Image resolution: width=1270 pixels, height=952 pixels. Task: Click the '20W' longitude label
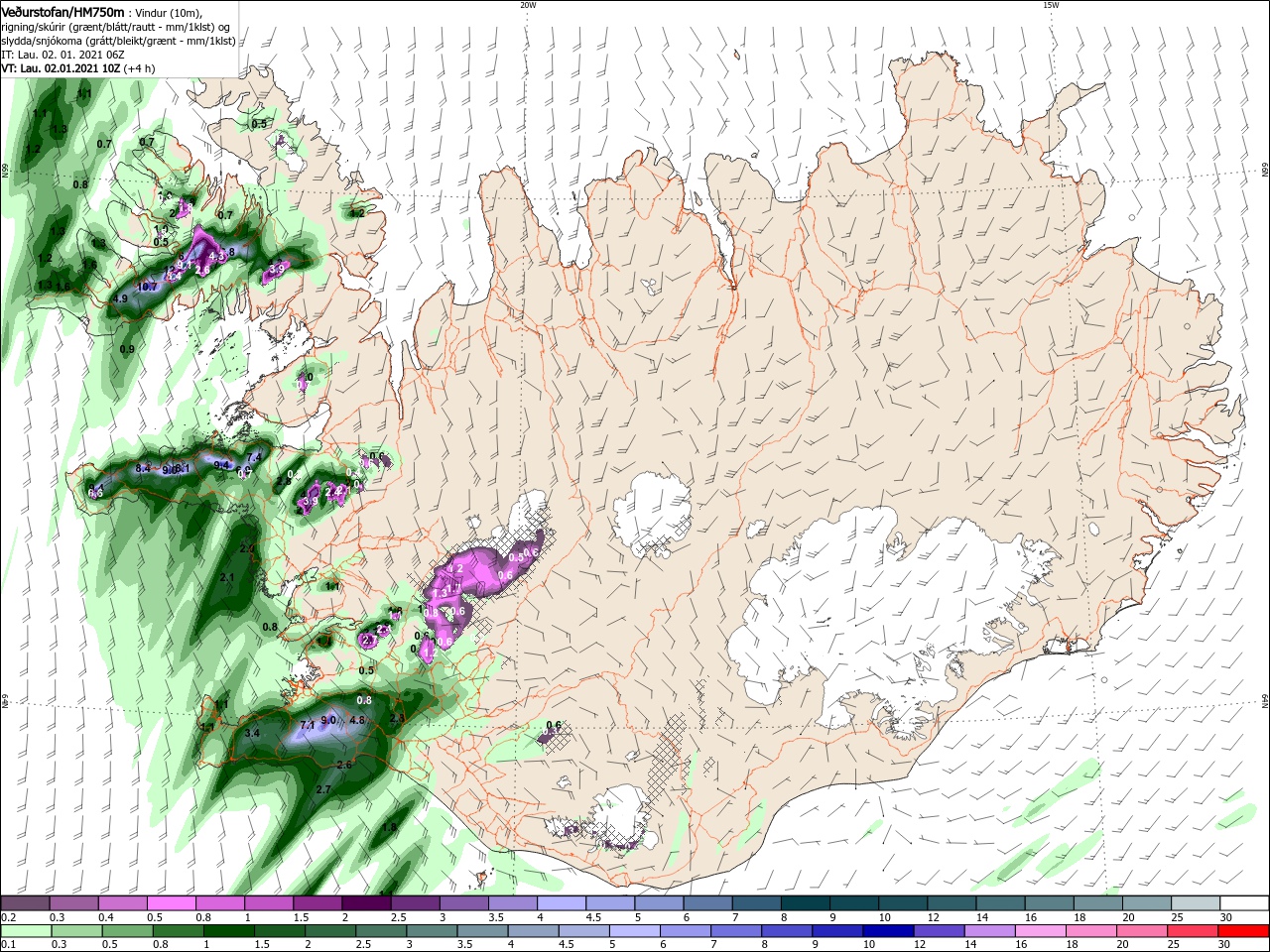[x=528, y=5]
